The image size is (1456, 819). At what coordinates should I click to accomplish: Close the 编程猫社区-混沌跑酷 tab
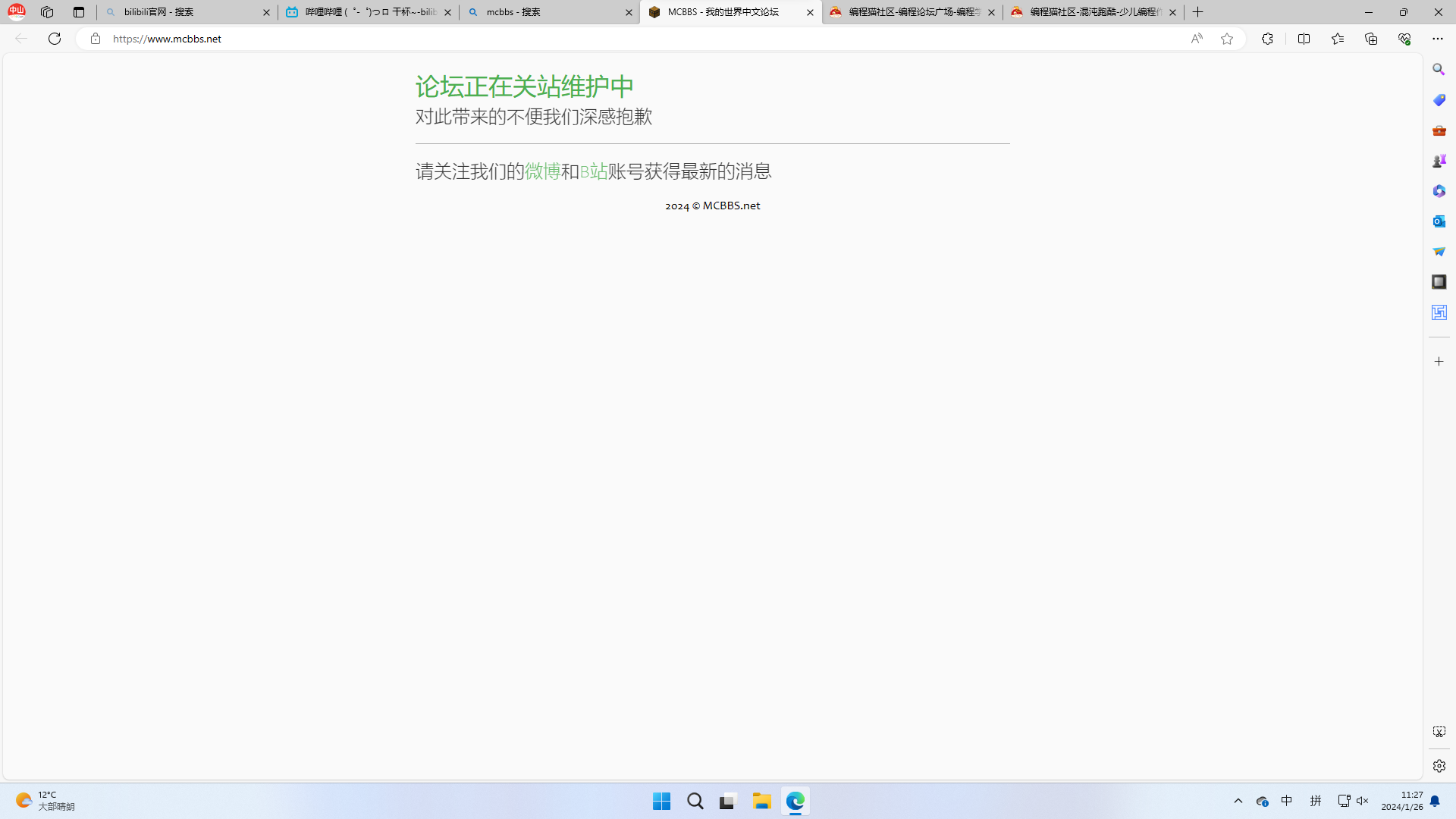tap(1172, 12)
